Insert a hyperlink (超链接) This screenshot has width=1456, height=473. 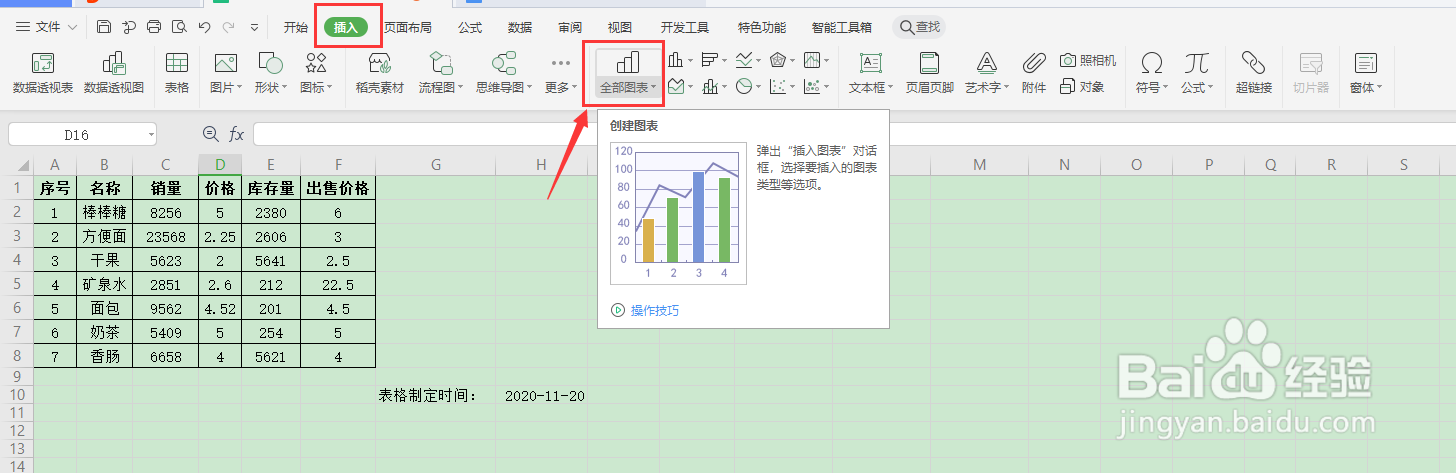[1253, 73]
